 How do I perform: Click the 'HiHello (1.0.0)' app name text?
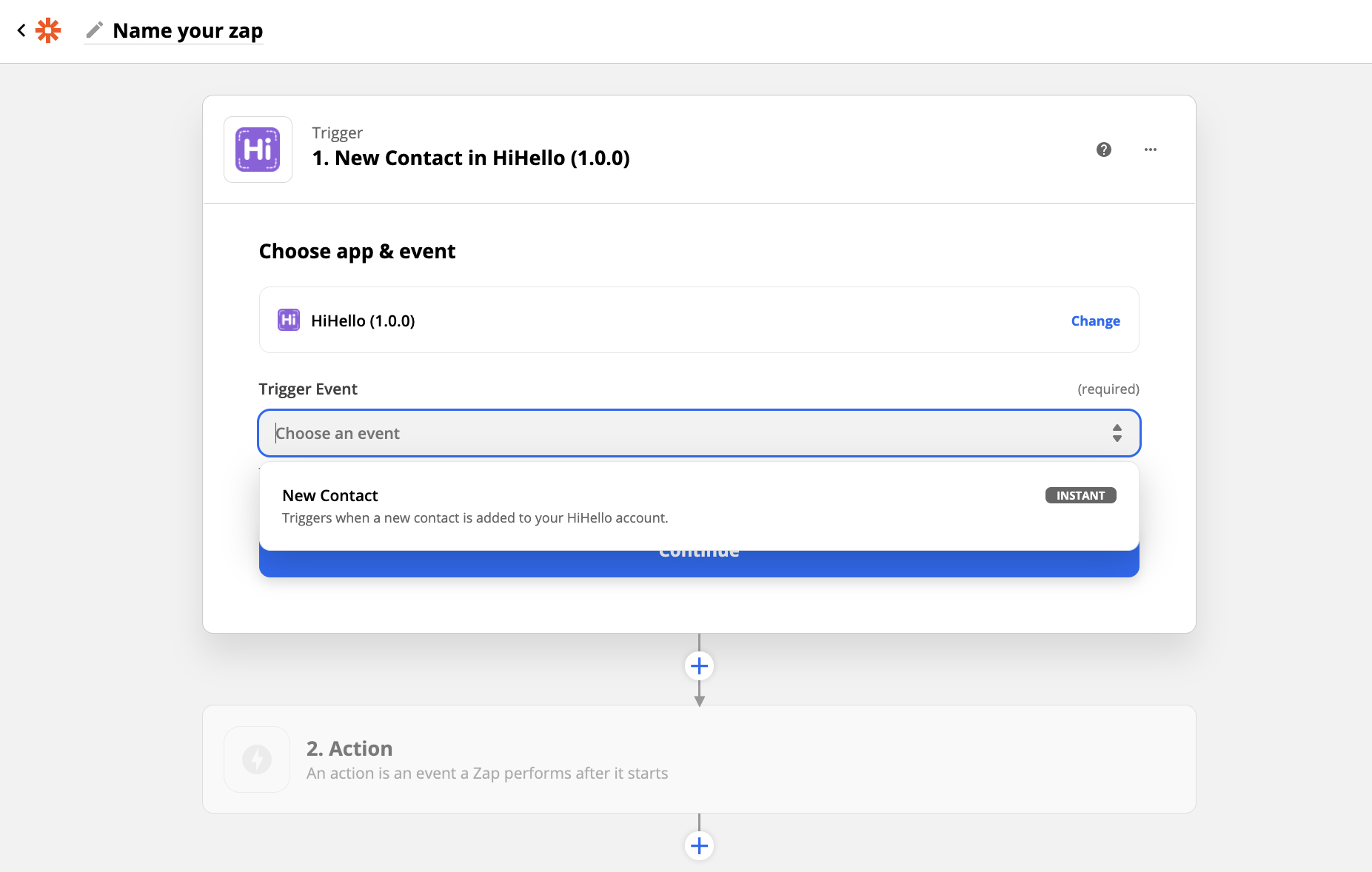(x=363, y=321)
